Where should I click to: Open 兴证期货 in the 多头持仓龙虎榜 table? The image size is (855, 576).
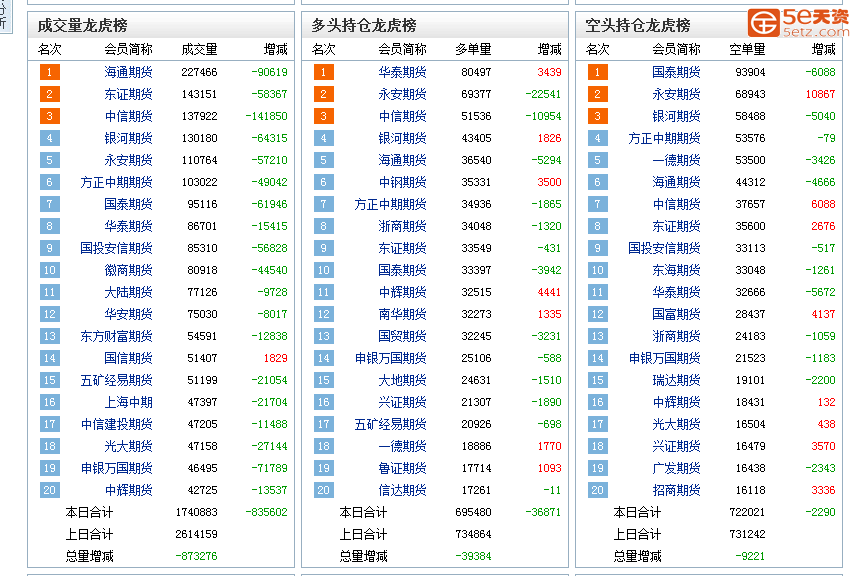pyautogui.click(x=402, y=402)
